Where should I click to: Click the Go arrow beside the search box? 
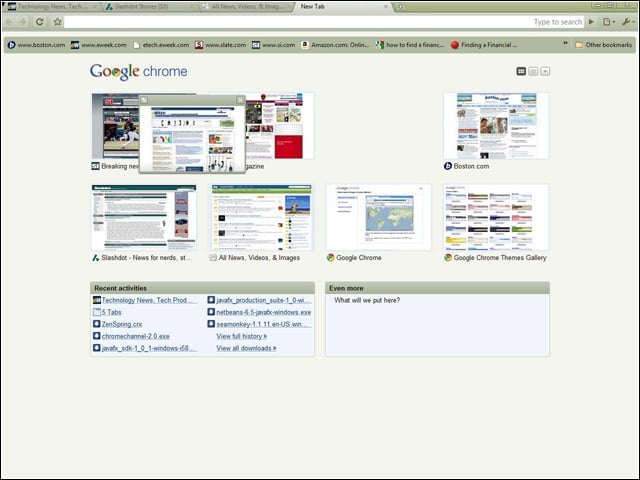[591, 22]
